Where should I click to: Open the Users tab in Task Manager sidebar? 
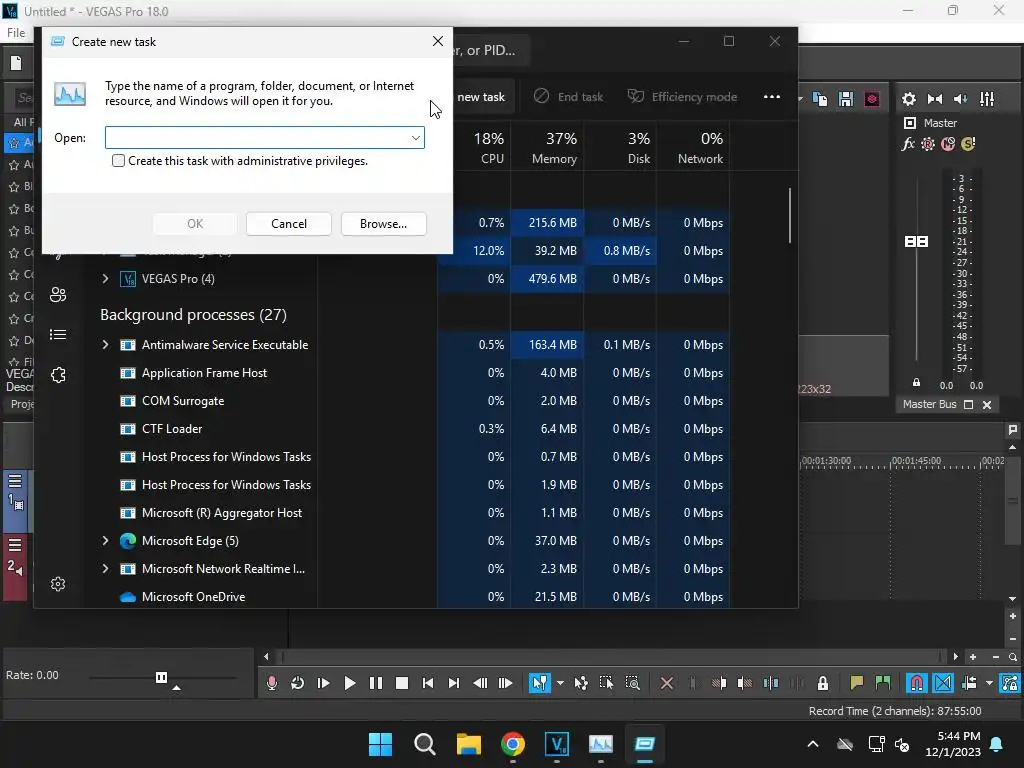58,295
